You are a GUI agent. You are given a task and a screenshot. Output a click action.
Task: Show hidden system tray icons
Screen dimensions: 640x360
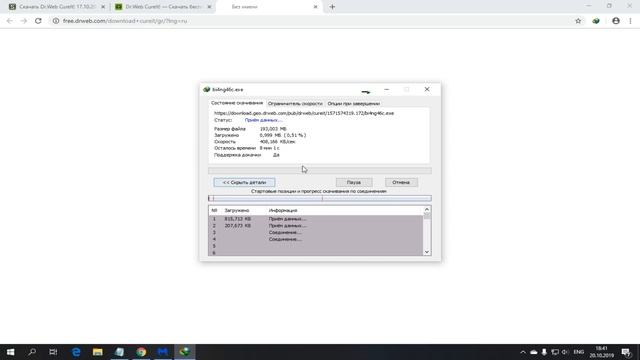point(523,352)
